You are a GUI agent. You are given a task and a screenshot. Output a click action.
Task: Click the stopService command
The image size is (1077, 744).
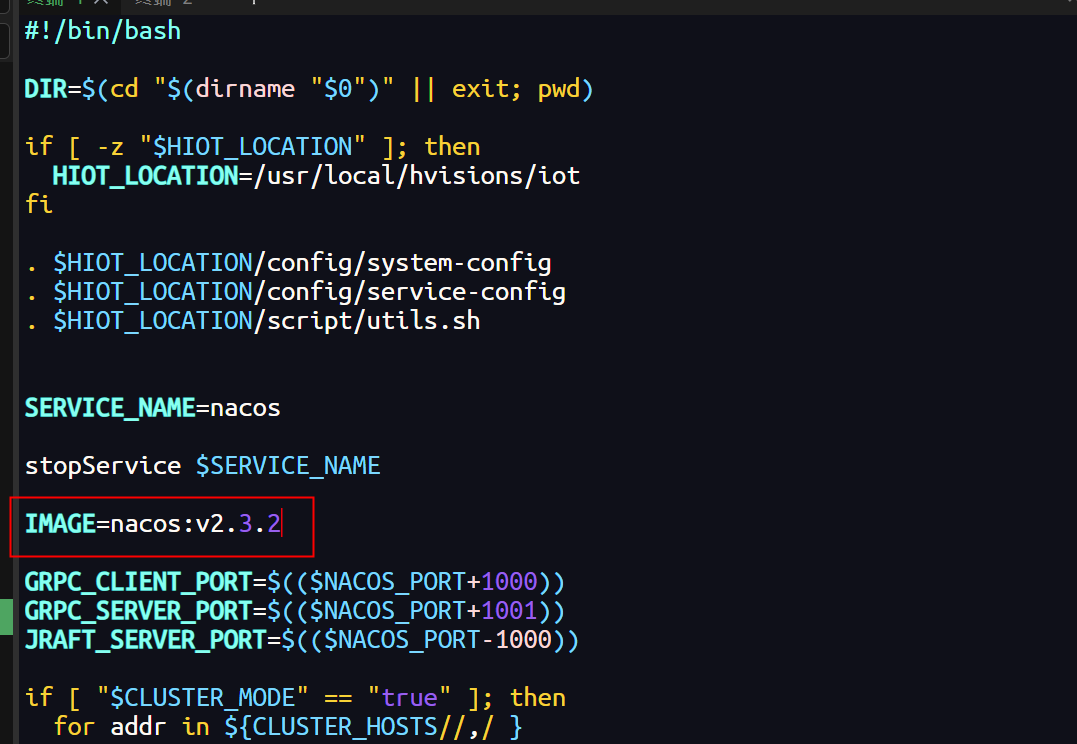(103, 466)
